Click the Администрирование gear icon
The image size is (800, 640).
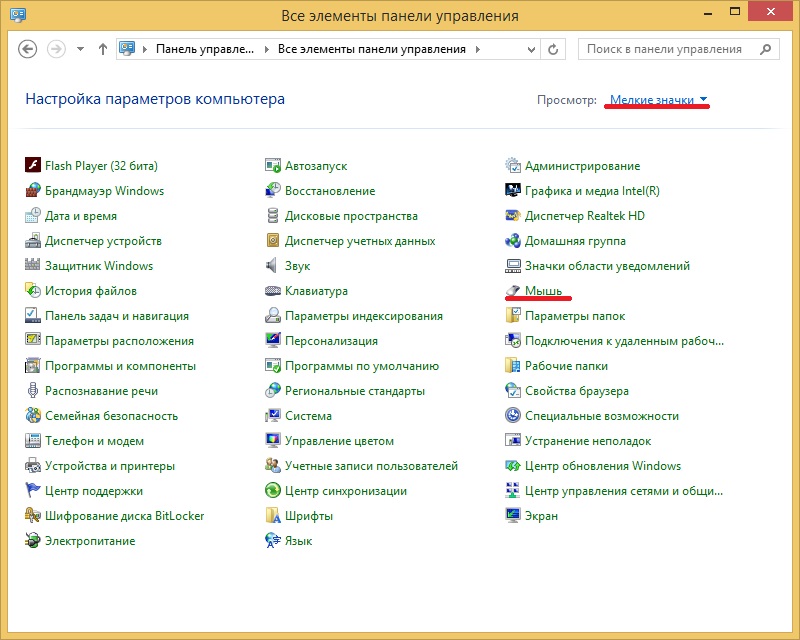(513, 165)
